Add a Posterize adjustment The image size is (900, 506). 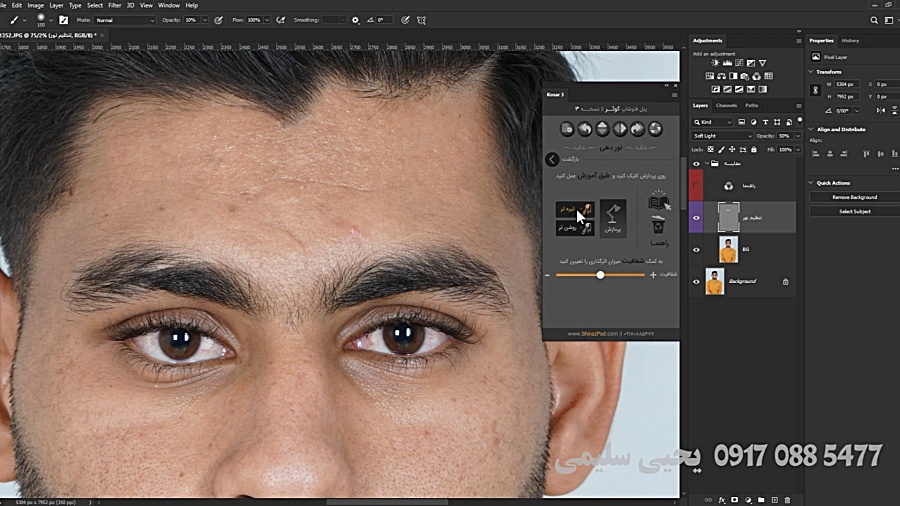click(x=727, y=89)
